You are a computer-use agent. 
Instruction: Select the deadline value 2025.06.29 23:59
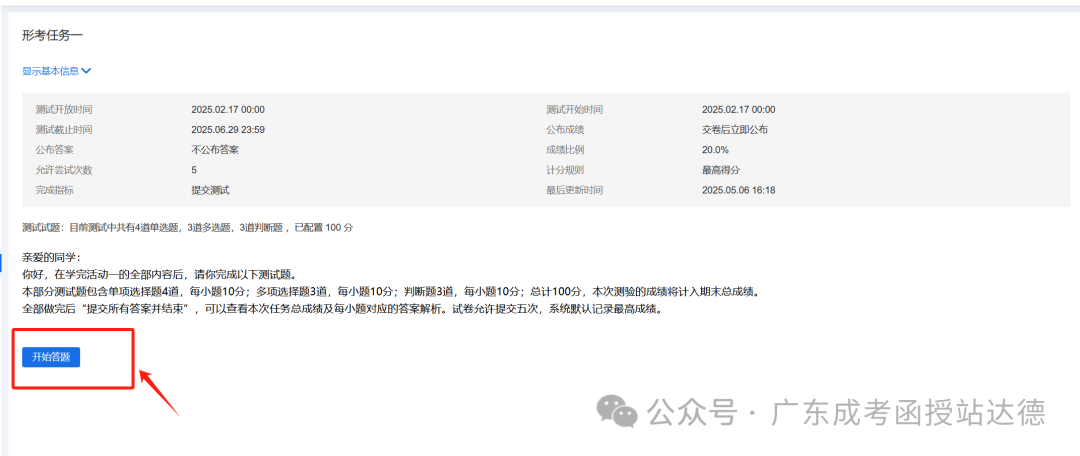[x=228, y=129]
